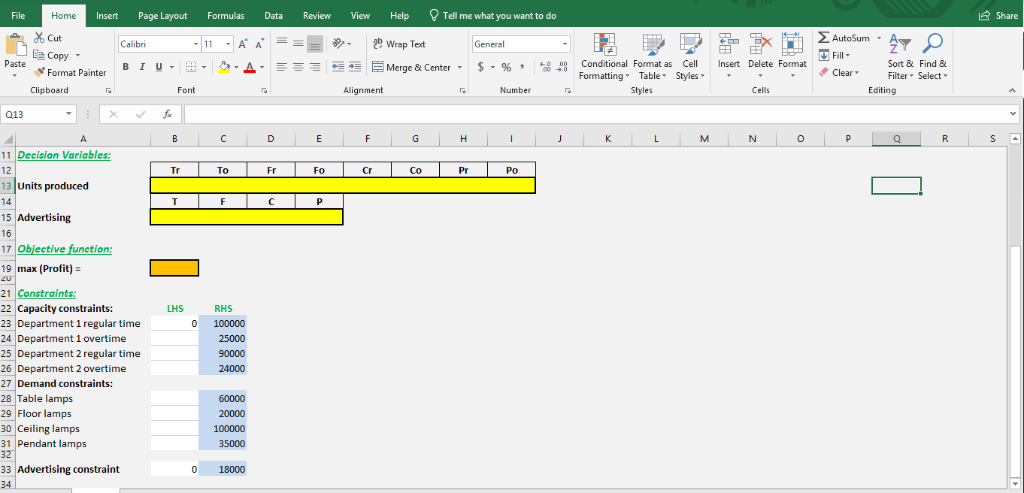Apply yellow fill color bucket
The height and width of the screenshot is (493, 1024).
tap(223, 67)
